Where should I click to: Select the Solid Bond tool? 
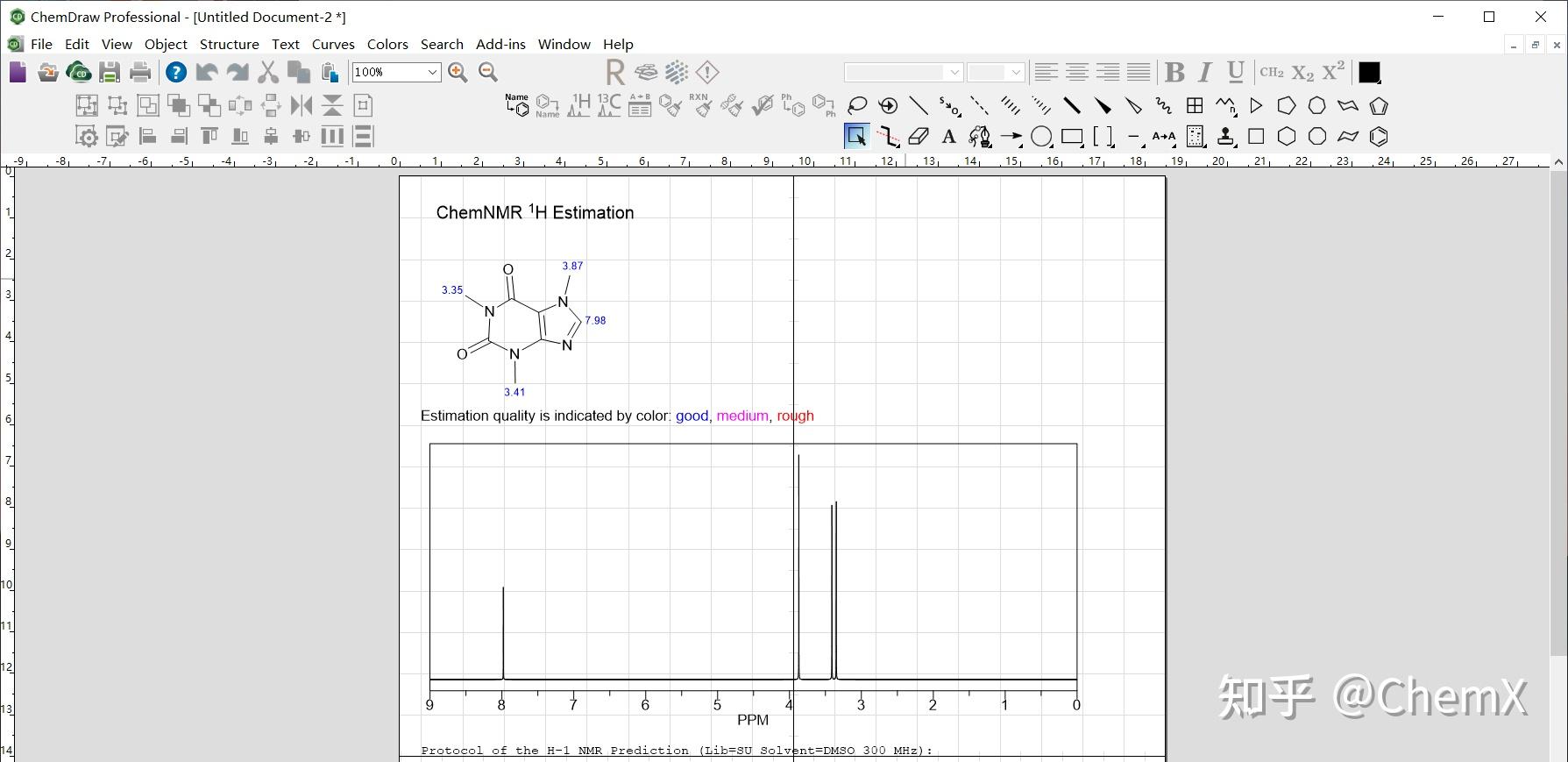[919, 106]
